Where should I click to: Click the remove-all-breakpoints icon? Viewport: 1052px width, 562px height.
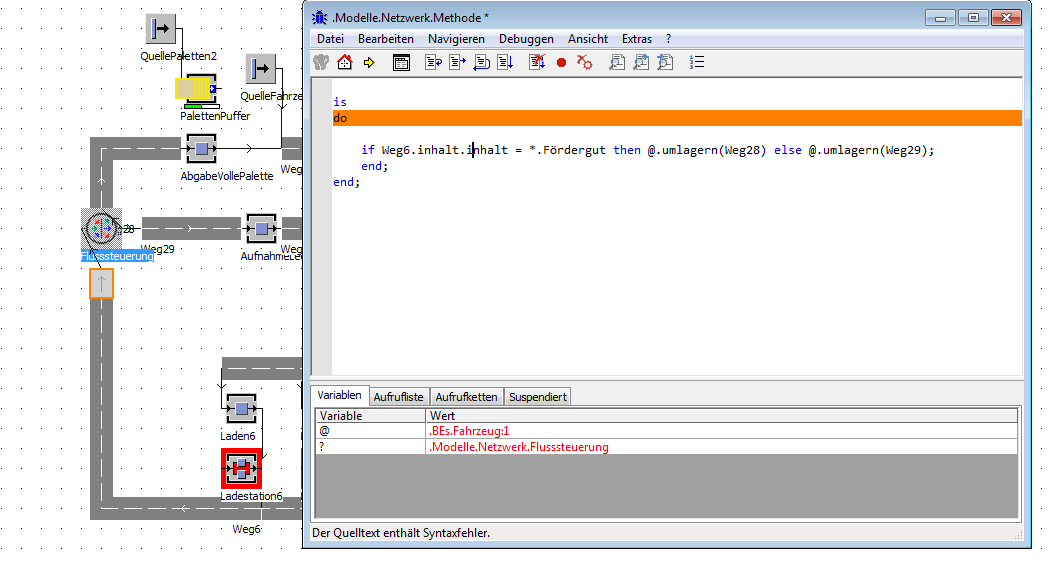pyautogui.click(x=584, y=62)
